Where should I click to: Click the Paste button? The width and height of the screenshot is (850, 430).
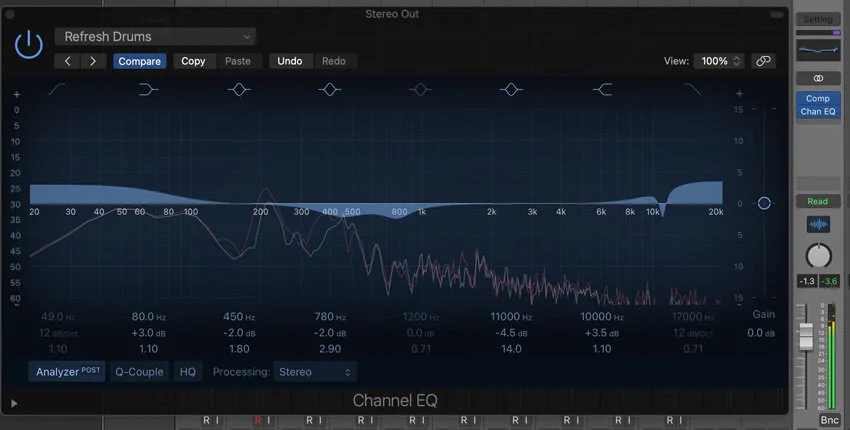237,61
